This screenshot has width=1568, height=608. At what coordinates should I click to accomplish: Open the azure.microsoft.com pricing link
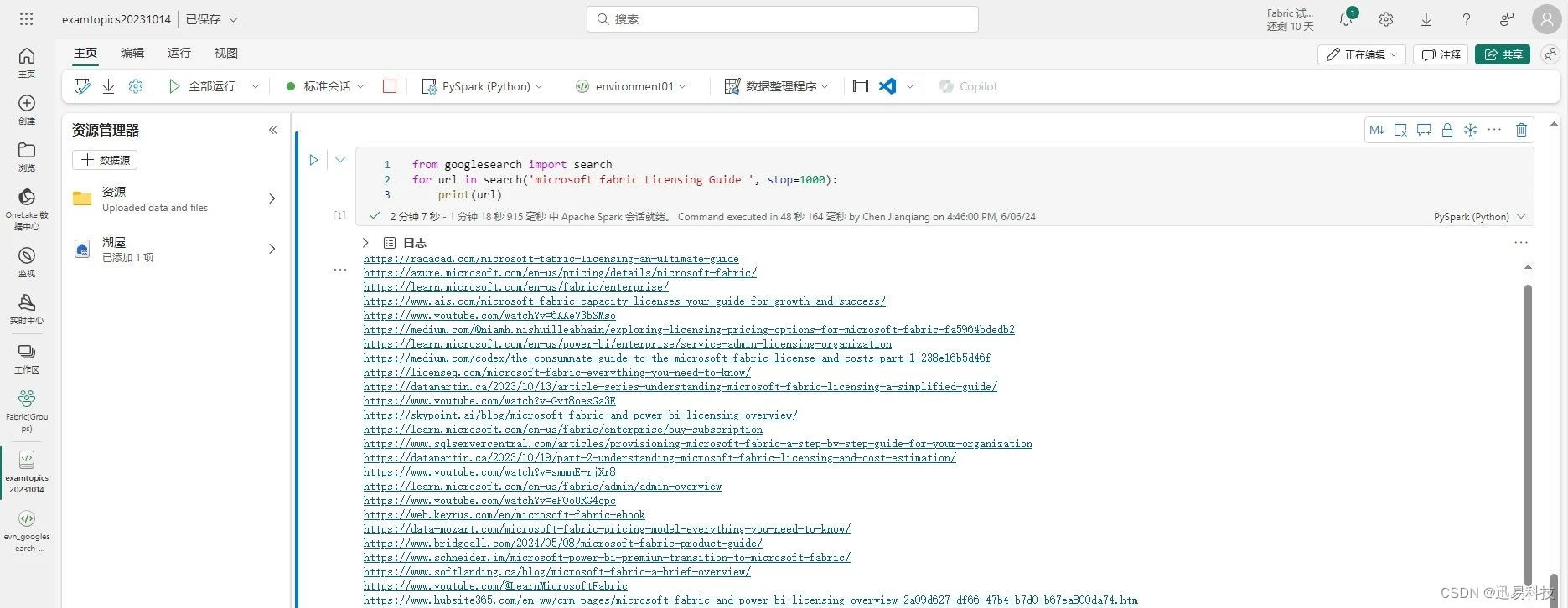560,273
